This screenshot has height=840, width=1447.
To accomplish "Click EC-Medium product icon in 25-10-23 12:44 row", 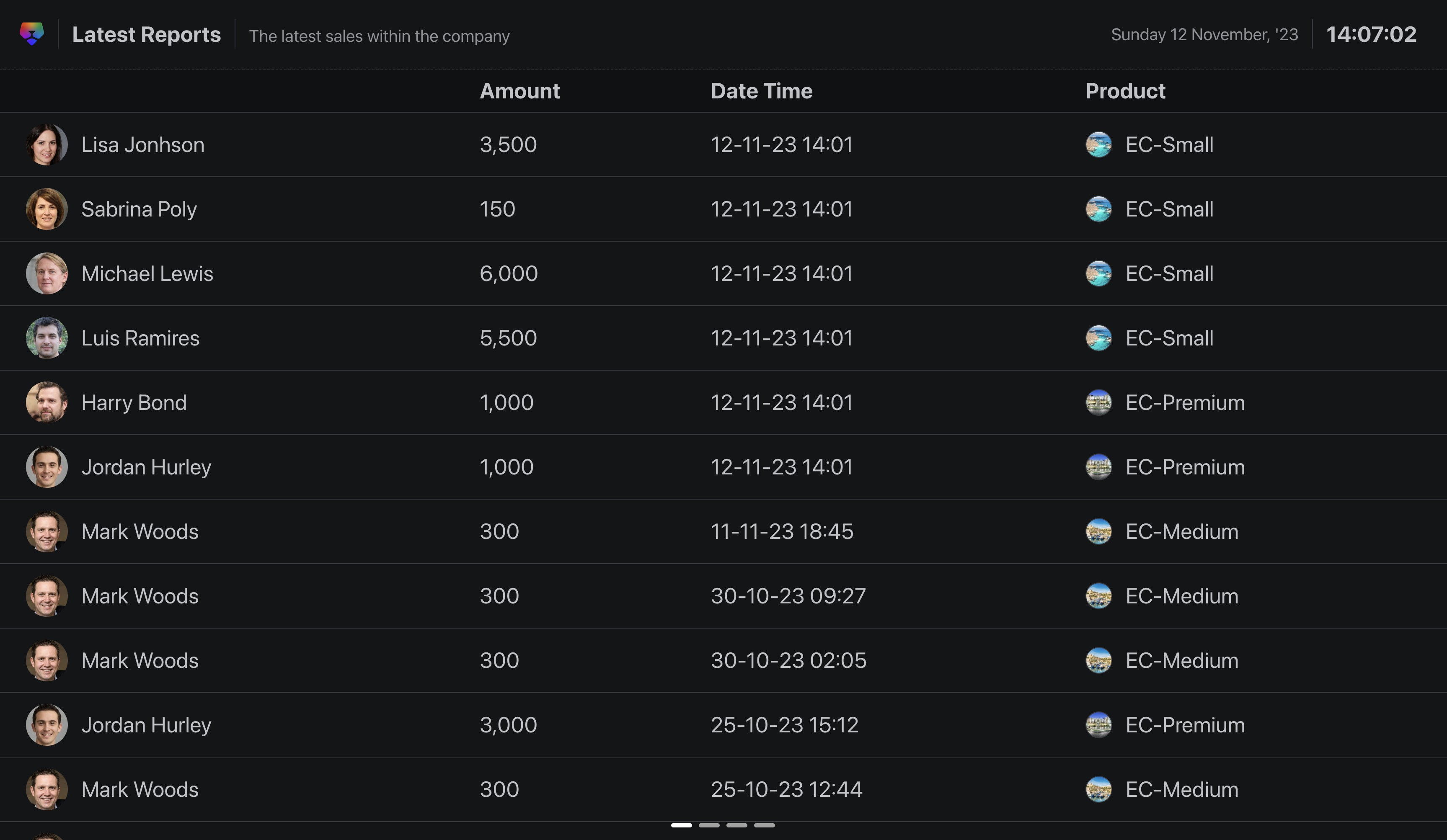I will tap(1098, 789).
